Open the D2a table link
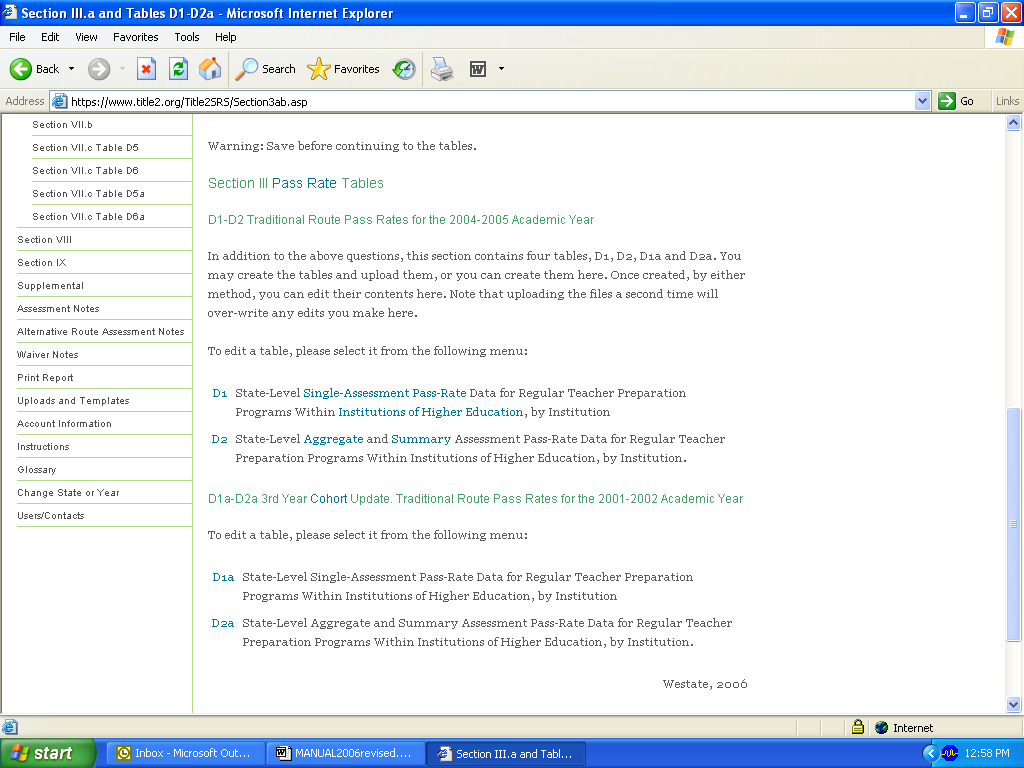 222,623
